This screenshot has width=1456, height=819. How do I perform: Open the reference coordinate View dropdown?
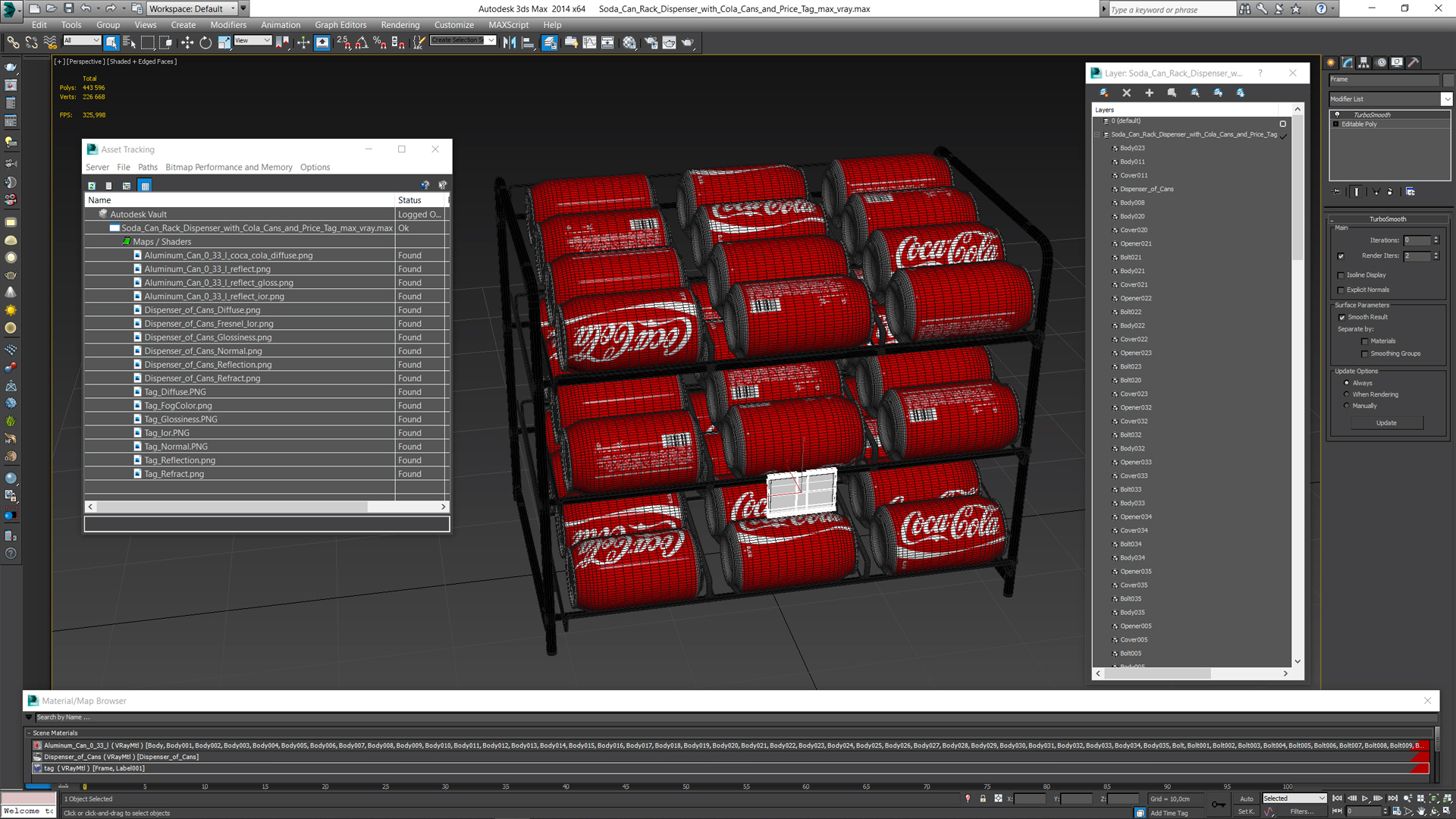point(253,40)
